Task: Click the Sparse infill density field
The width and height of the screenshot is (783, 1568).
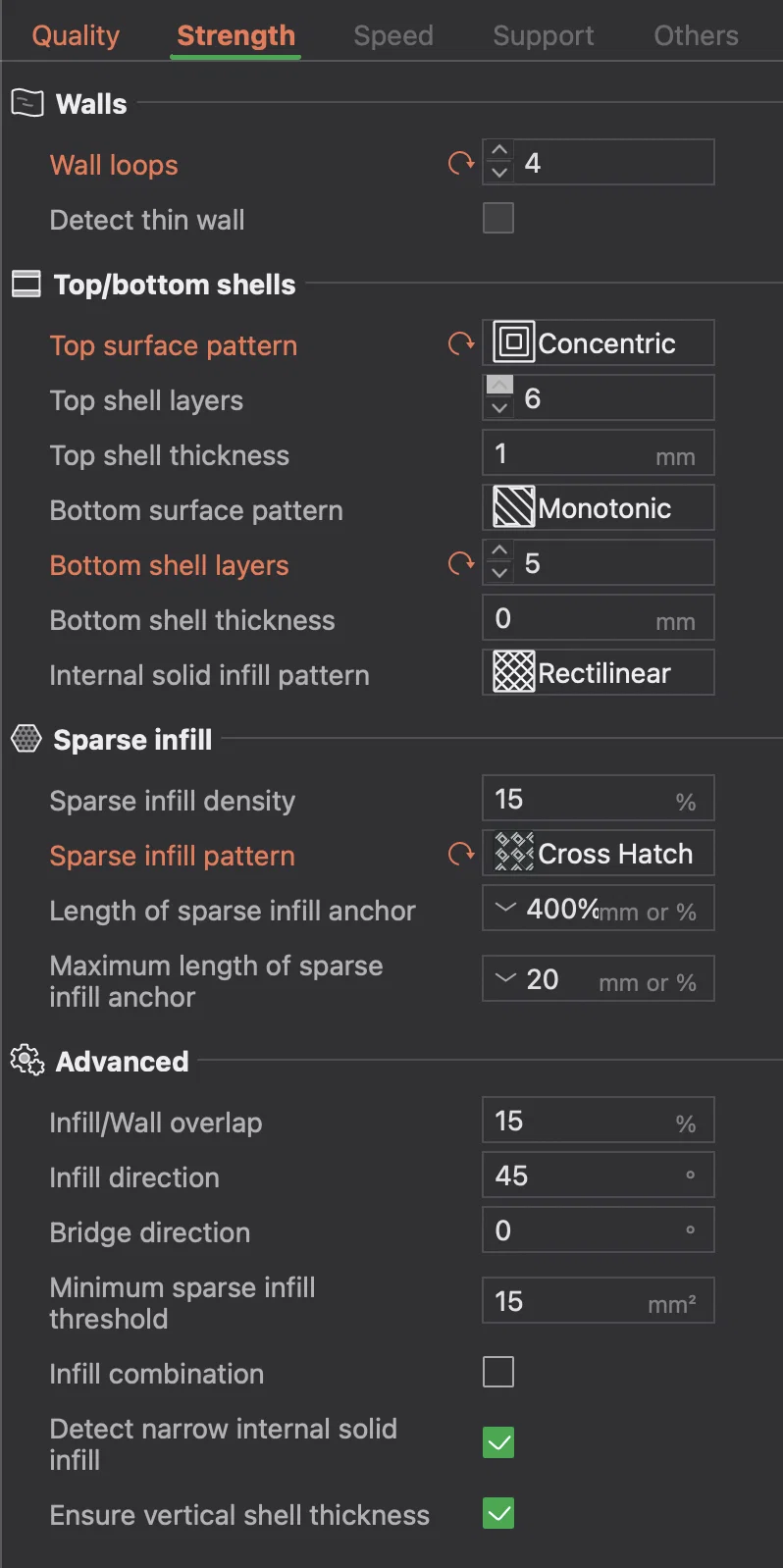Action: (599, 799)
